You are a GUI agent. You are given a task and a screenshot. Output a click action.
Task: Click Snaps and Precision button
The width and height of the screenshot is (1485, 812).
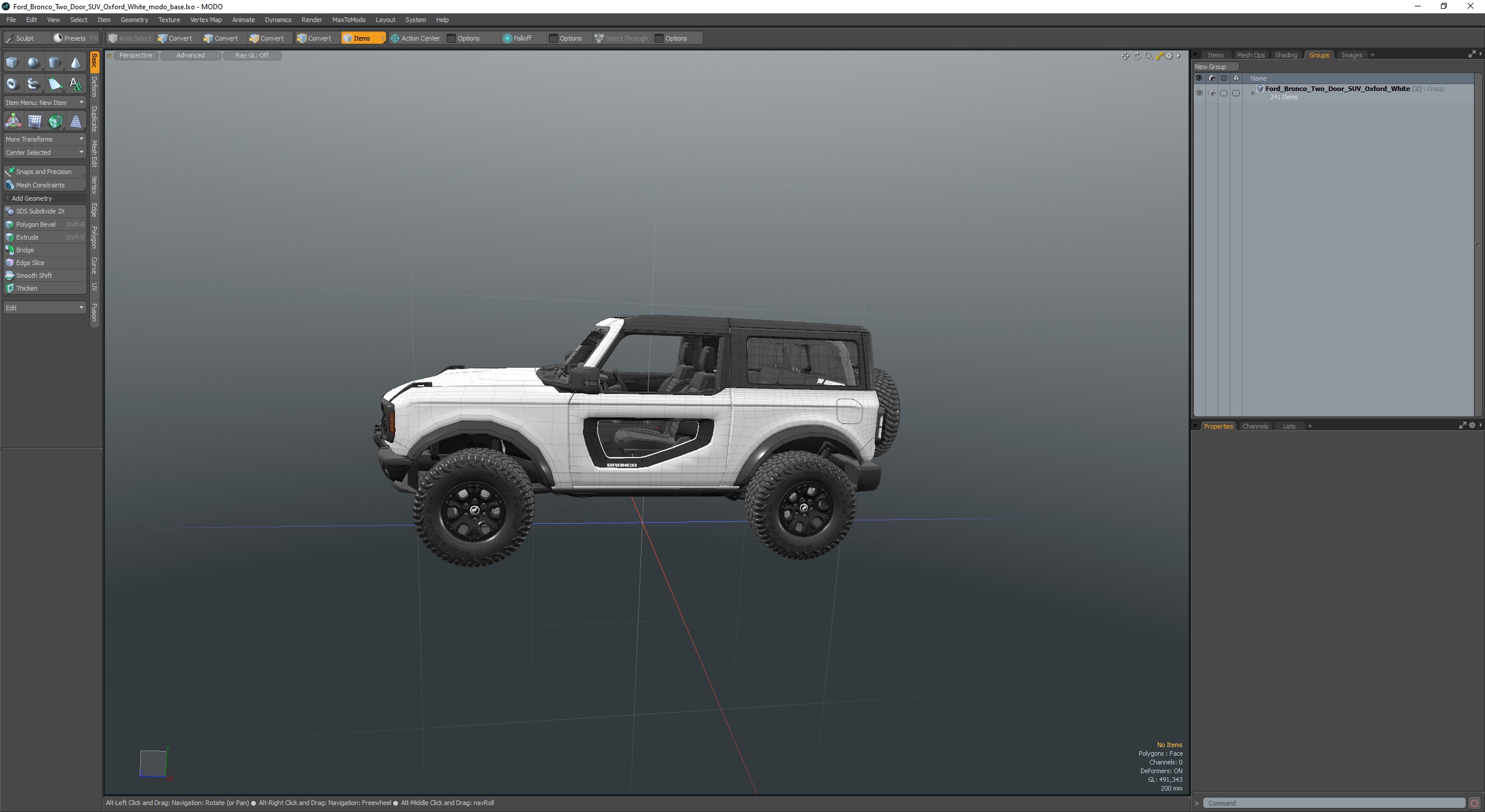[x=45, y=172]
